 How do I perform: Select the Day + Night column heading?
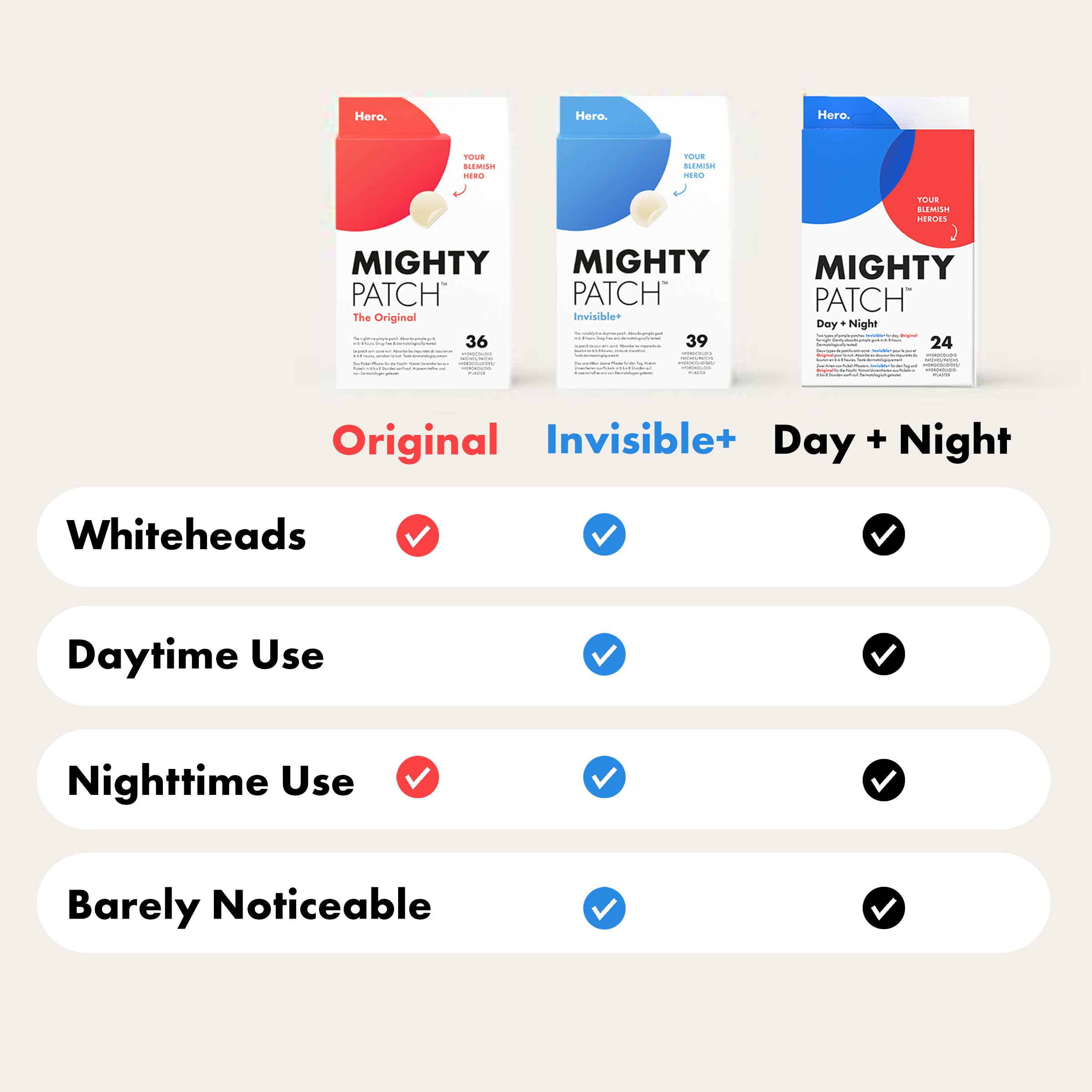891,441
